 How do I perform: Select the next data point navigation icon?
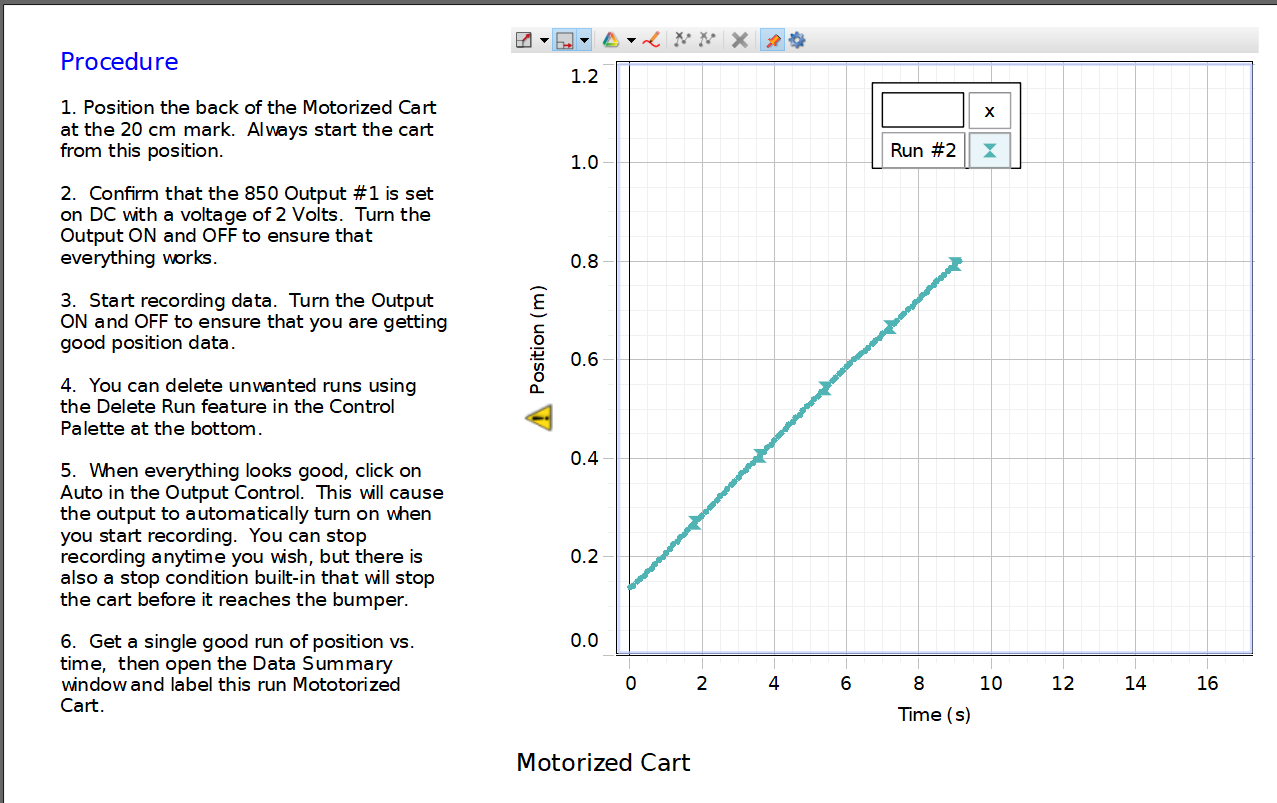(x=707, y=40)
